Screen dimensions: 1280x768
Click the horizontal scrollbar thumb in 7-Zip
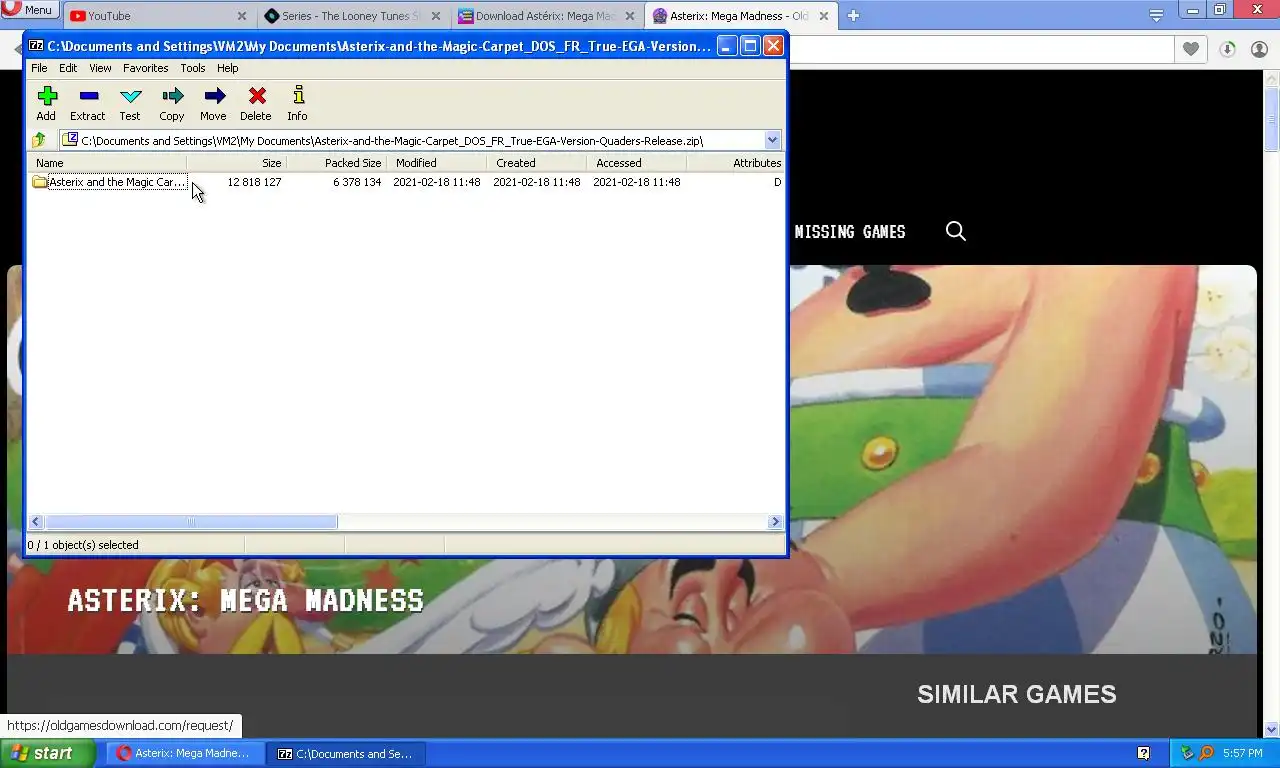tap(191, 521)
